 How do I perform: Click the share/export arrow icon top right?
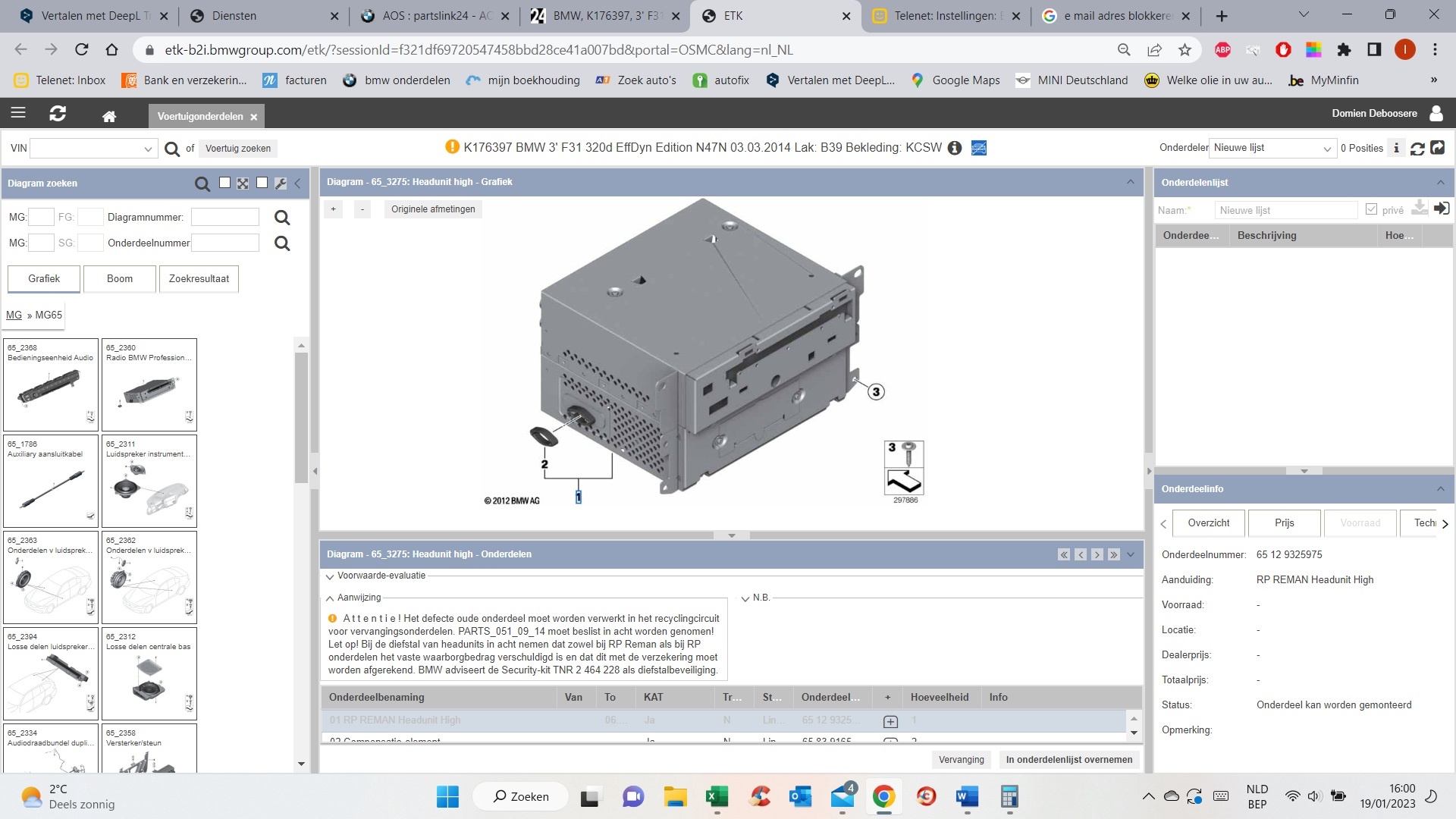(x=1438, y=148)
